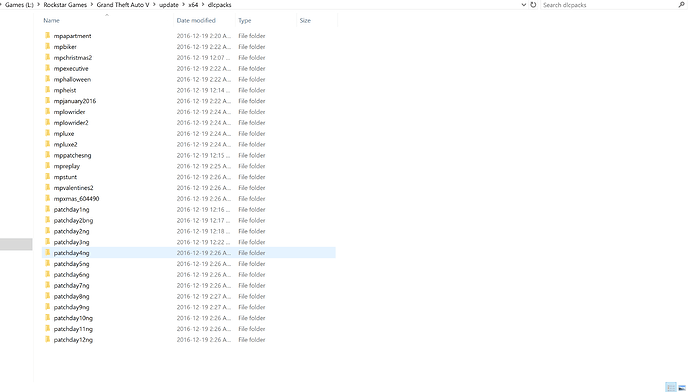
Task: Click the mpchristmas2 folder icon
Action: (48, 57)
